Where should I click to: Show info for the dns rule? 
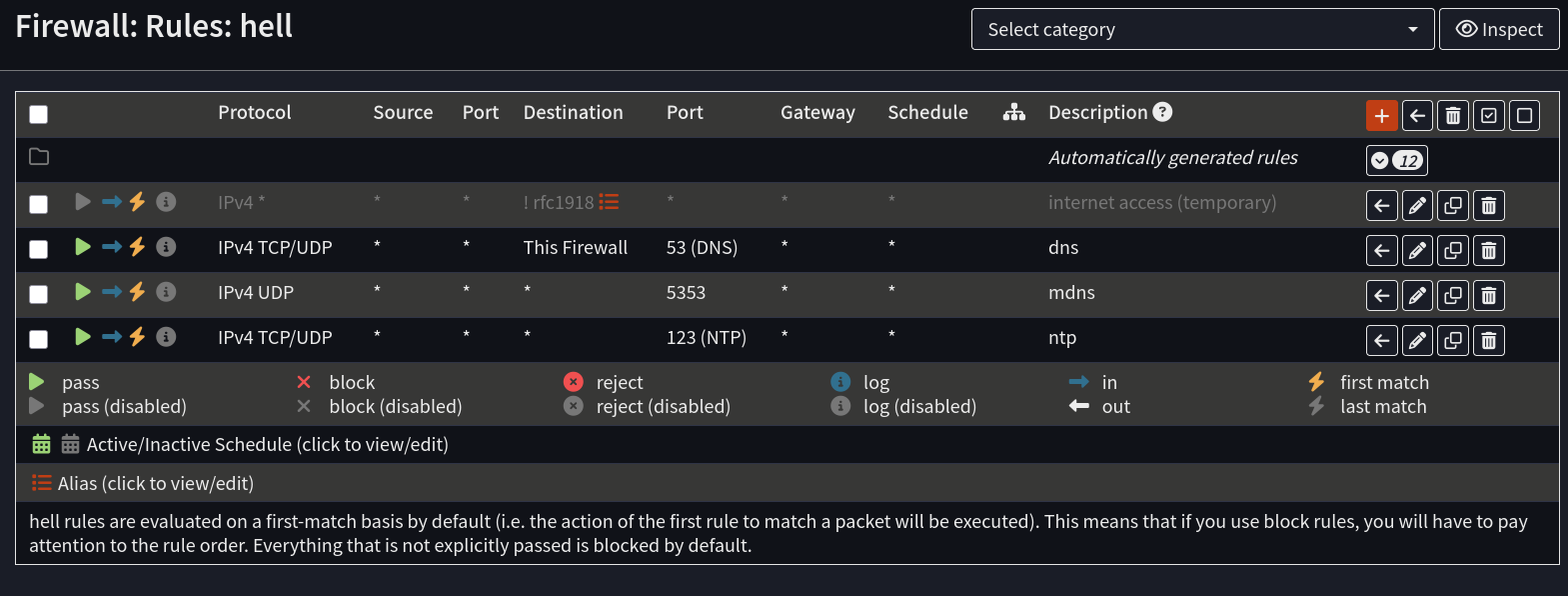coord(166,246)
